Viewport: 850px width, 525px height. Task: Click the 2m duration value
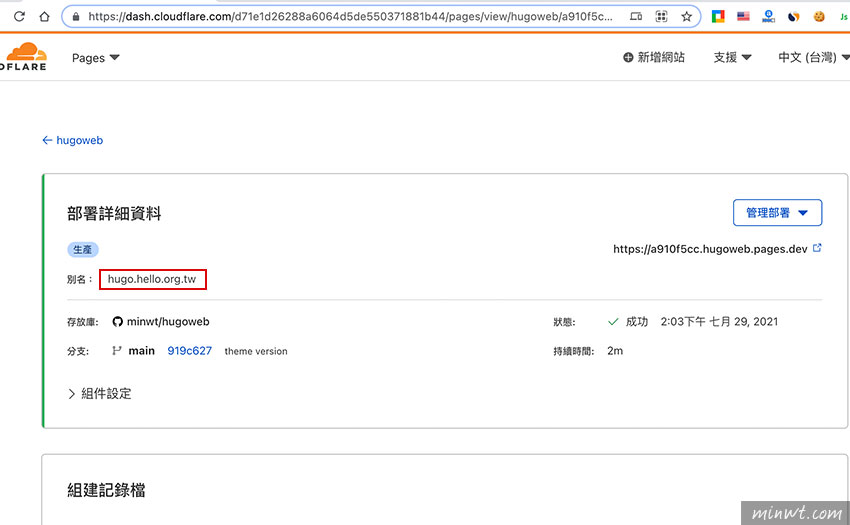pyautogui.click(x=615, y=351)
